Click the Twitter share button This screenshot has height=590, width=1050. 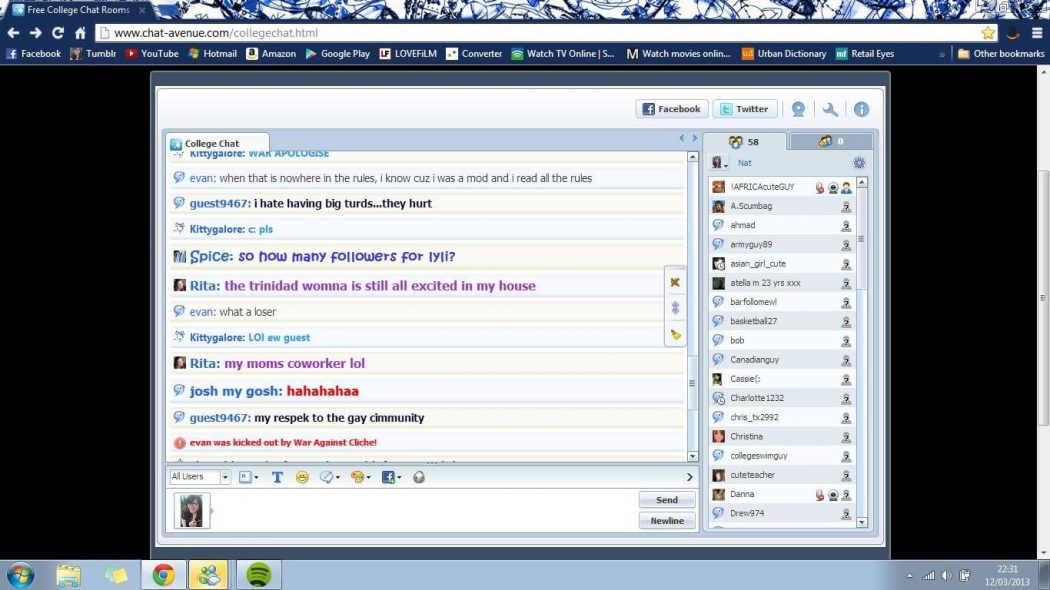tap(744, 109)
